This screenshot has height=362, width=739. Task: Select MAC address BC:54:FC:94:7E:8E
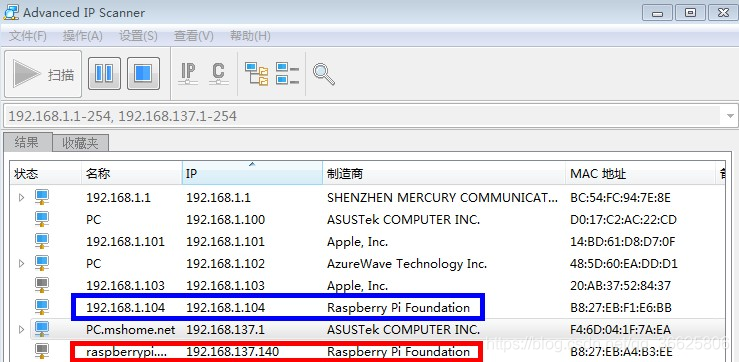point(620,197)
